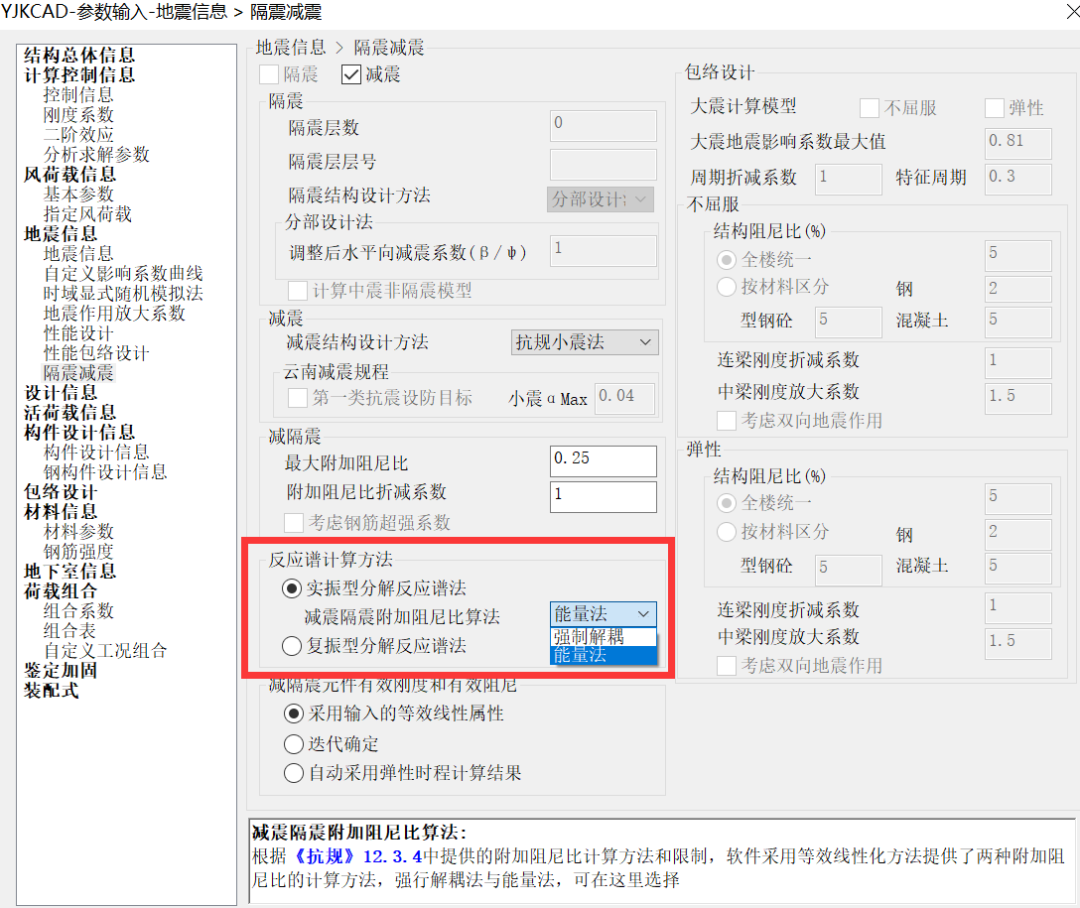The width and height of the screenshot is (1080, 908).
Task: Open 装配式 tree category
Action: click(52, 691)
